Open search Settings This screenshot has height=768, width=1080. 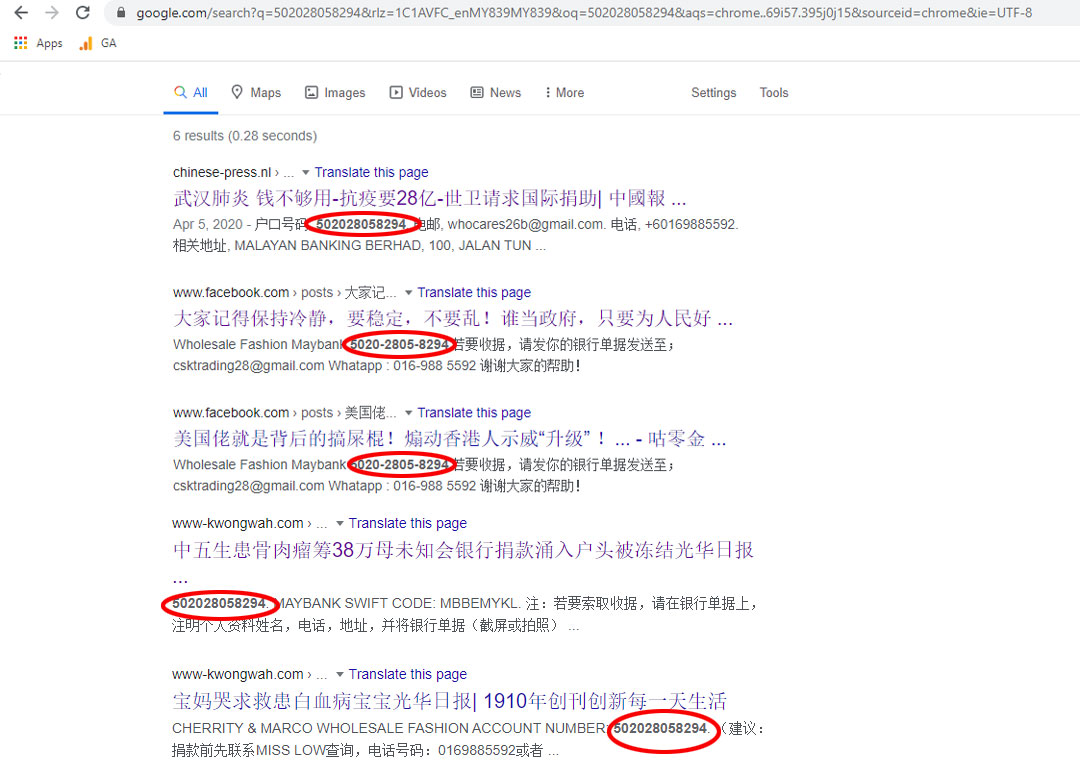714,92
